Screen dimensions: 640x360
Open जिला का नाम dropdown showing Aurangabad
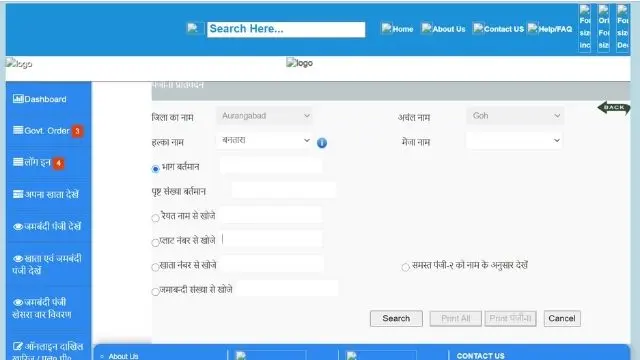(265, 116)
